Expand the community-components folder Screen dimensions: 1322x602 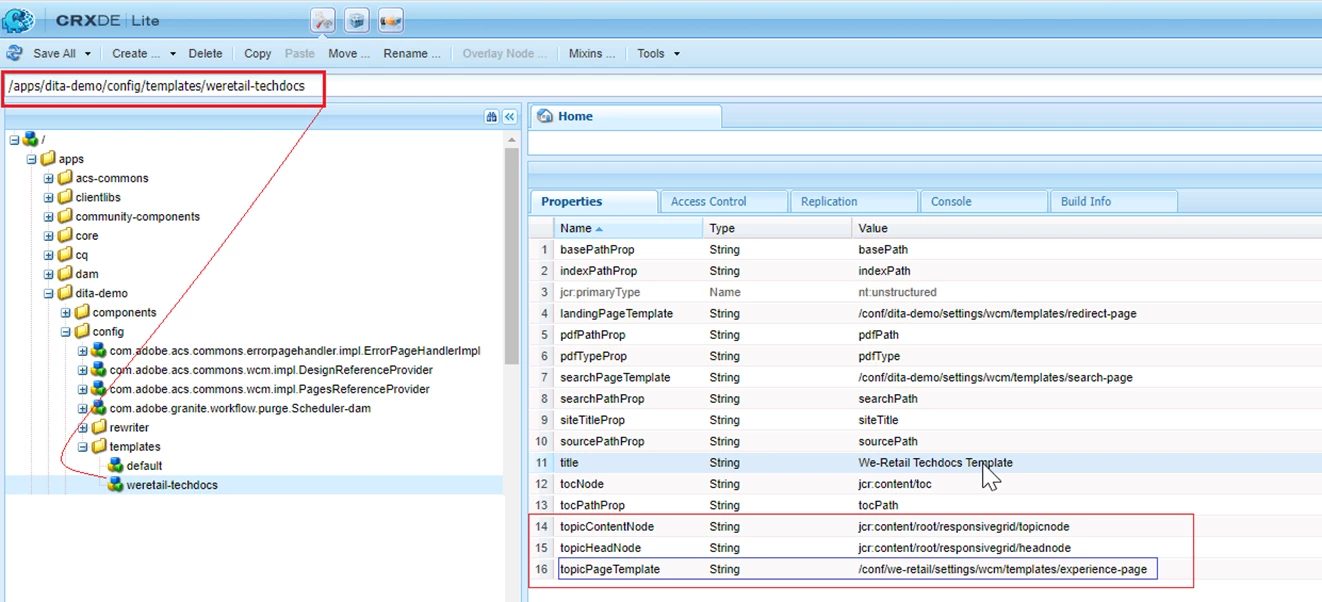48,216
